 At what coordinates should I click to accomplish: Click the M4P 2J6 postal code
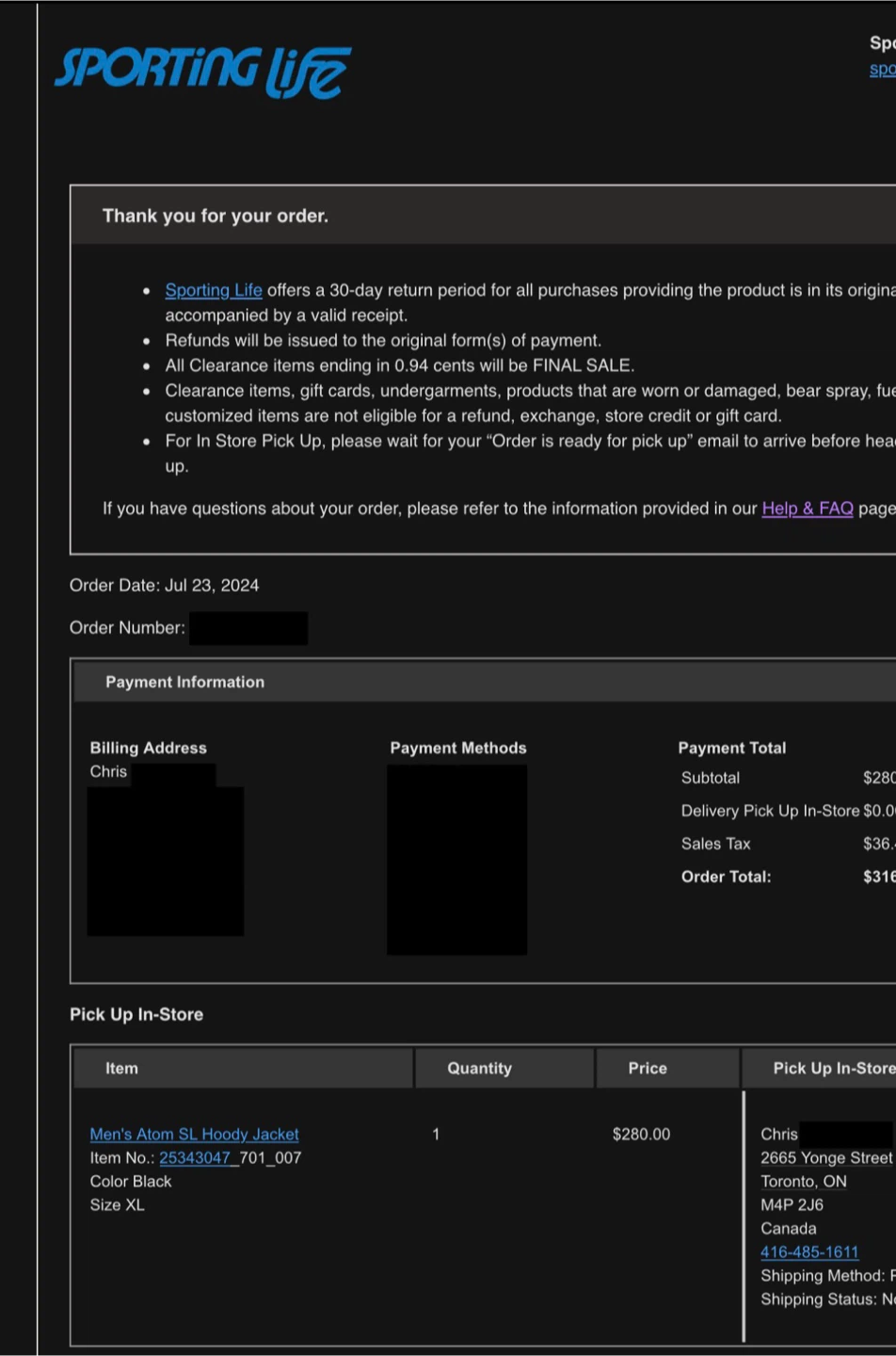[792, 1205]
